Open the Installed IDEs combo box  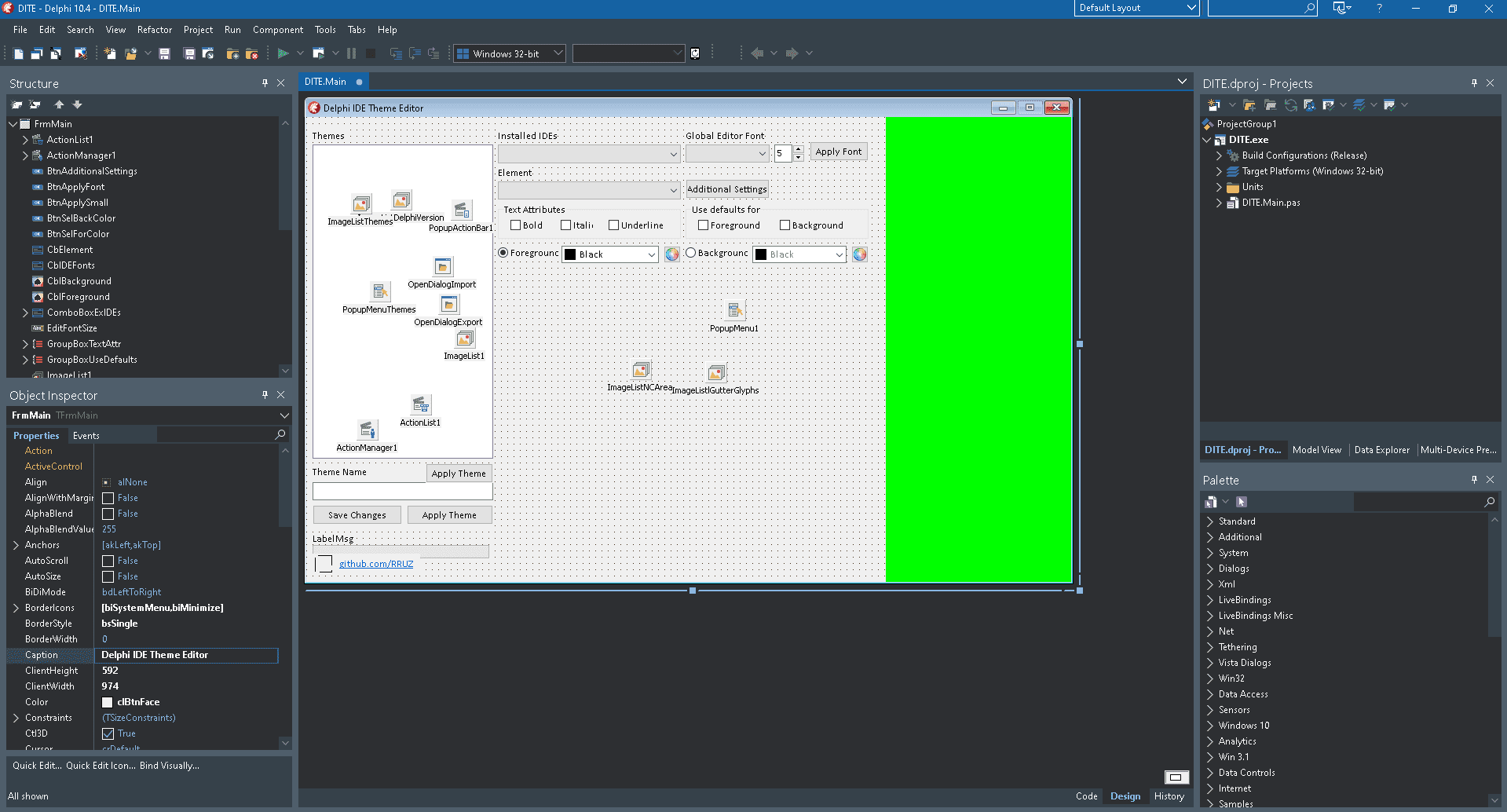[589, 154]
